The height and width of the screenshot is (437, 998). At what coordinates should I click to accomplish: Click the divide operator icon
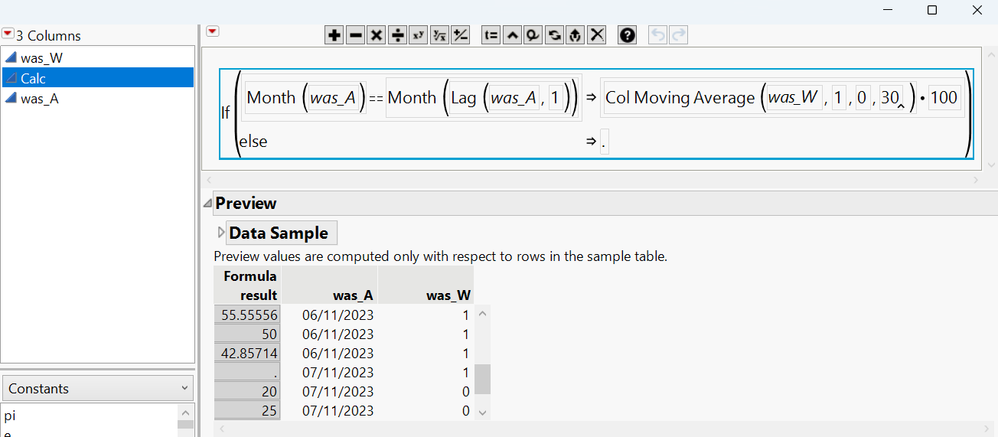point(398,35)
